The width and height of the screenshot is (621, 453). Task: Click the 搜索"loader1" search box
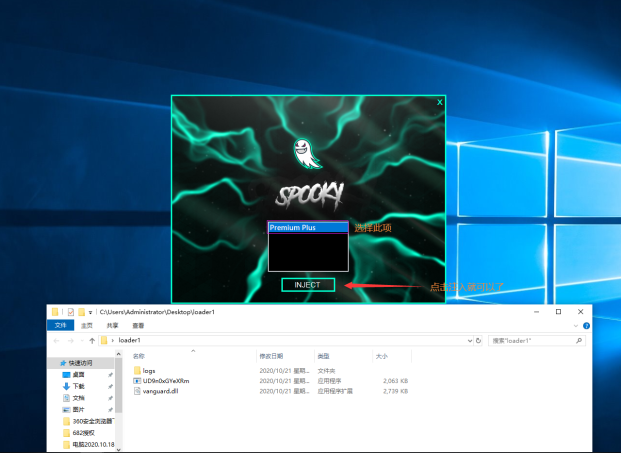click(x=537, y=341)
